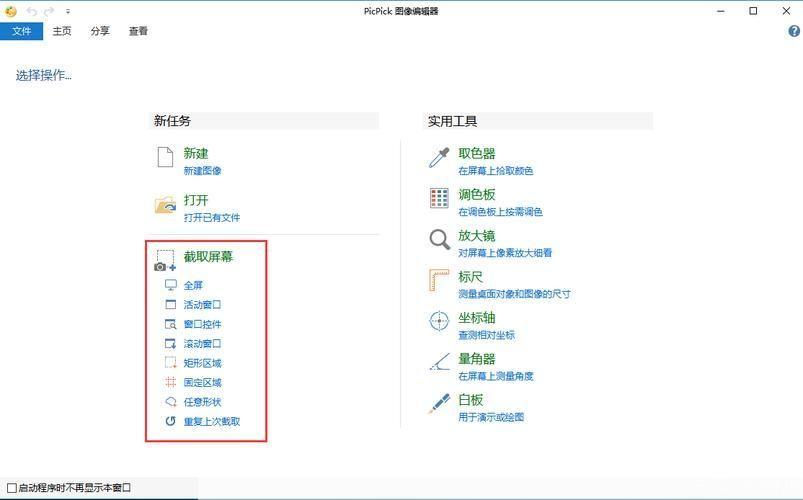
Task: Click the rectangular region capture icon
Action: [171, 363]
